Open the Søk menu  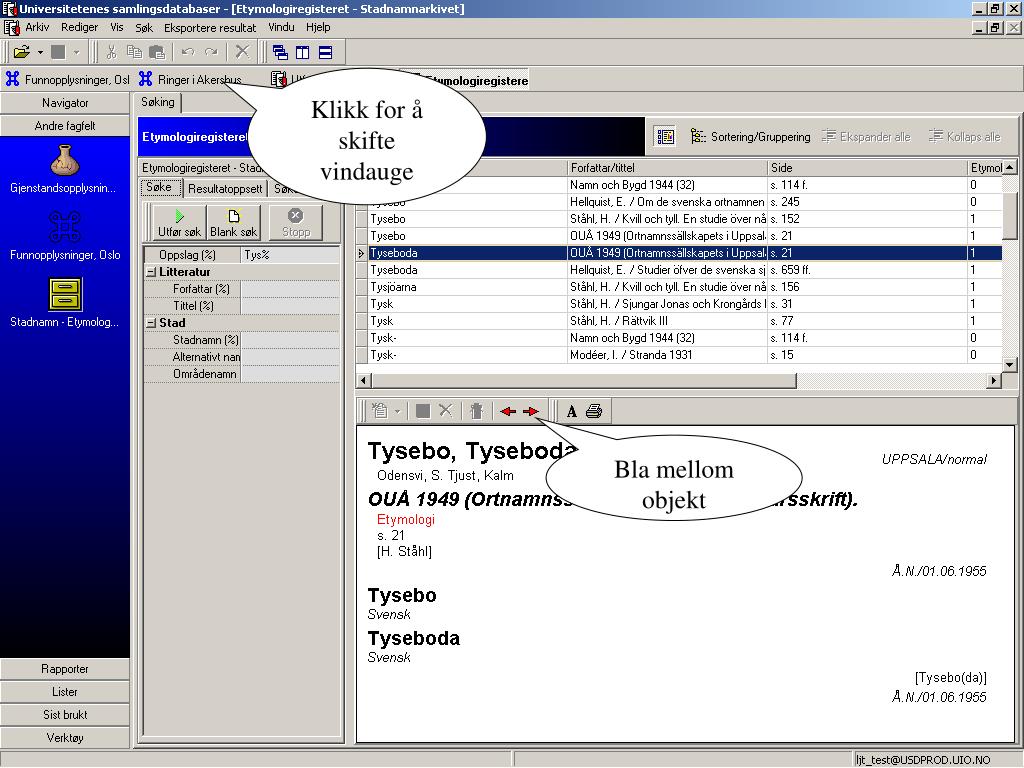coord(144,27)
